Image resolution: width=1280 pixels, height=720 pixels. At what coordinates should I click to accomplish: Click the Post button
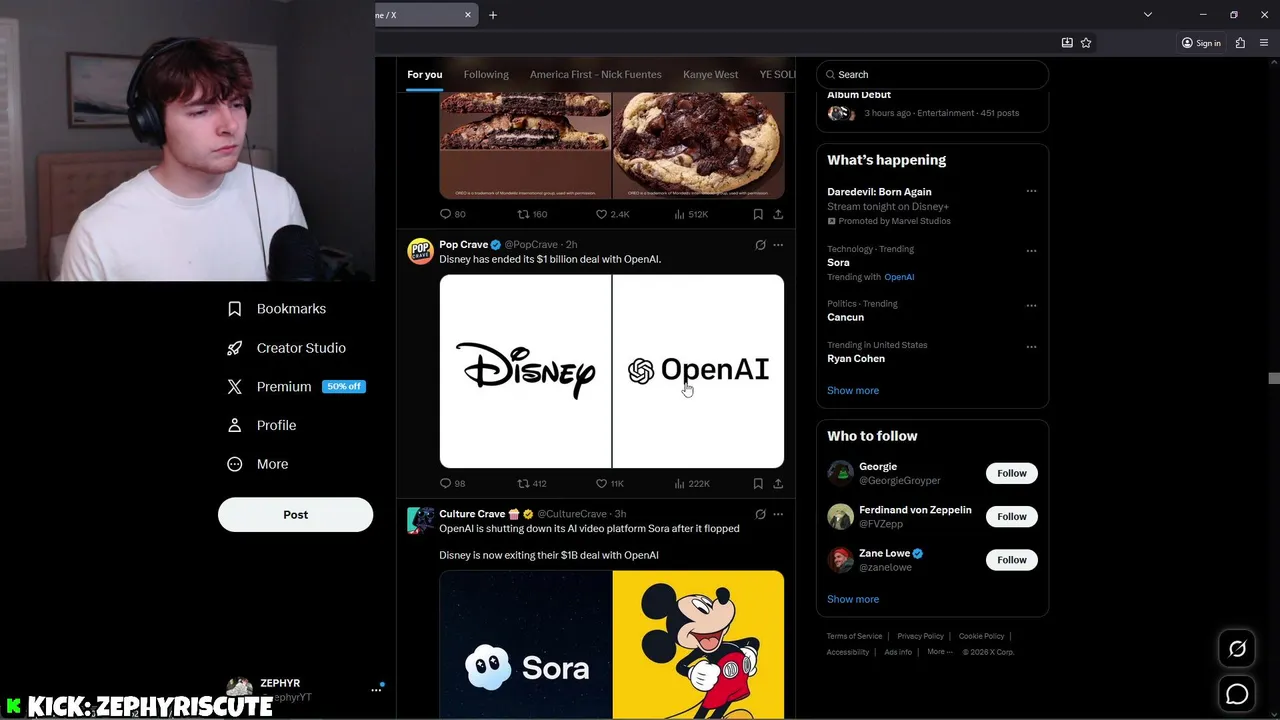click(x=295, y=514)
